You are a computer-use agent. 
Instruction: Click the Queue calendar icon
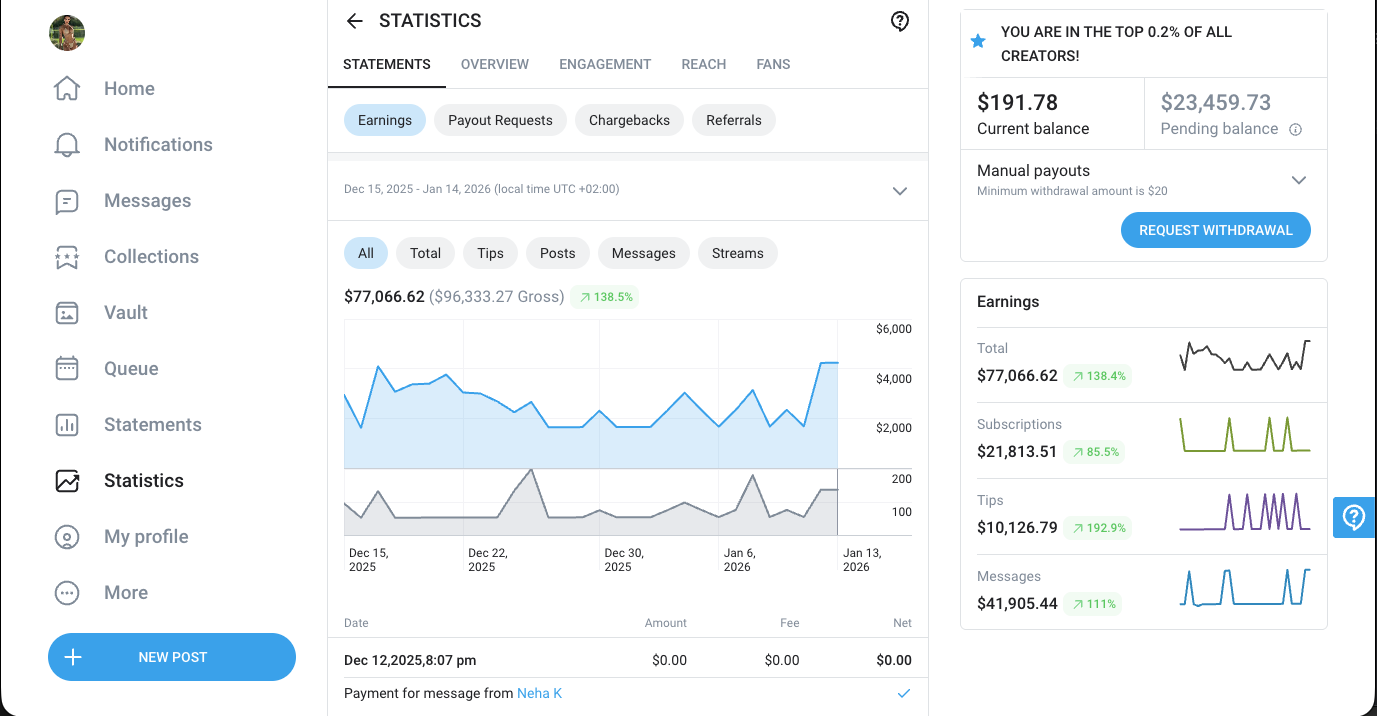click(x=67, y=368)
